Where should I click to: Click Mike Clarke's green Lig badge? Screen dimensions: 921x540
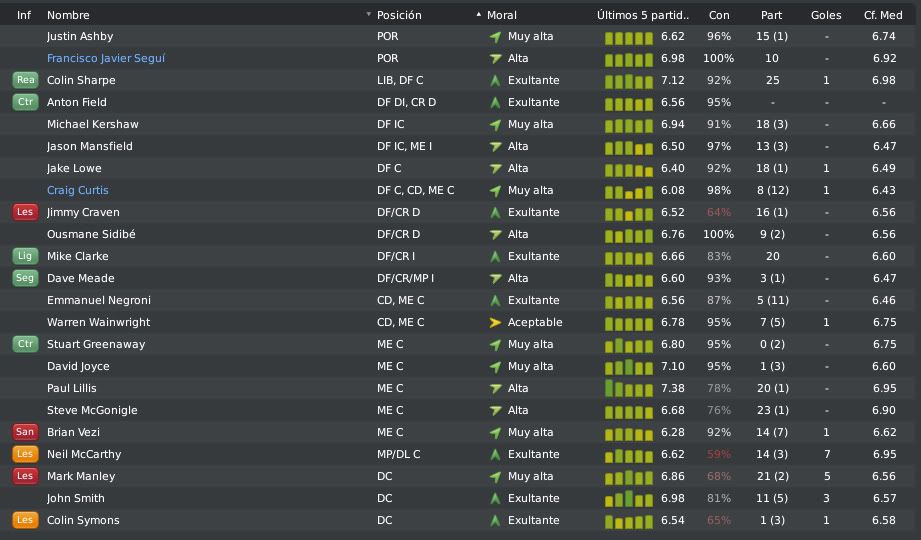click(25, 256)
